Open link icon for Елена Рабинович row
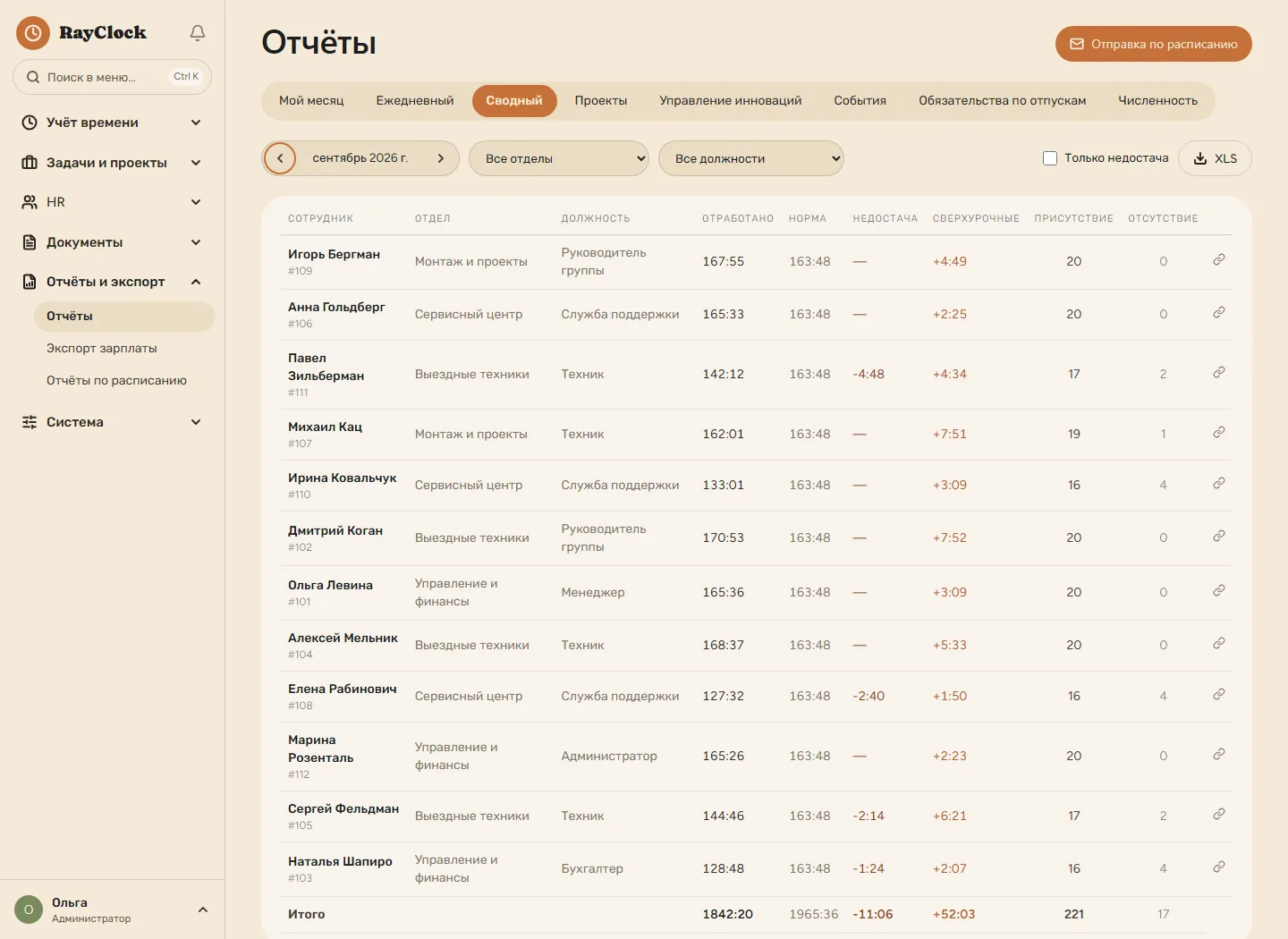The width and height of the screenshot is (1288, 939). coord(1218,694)
